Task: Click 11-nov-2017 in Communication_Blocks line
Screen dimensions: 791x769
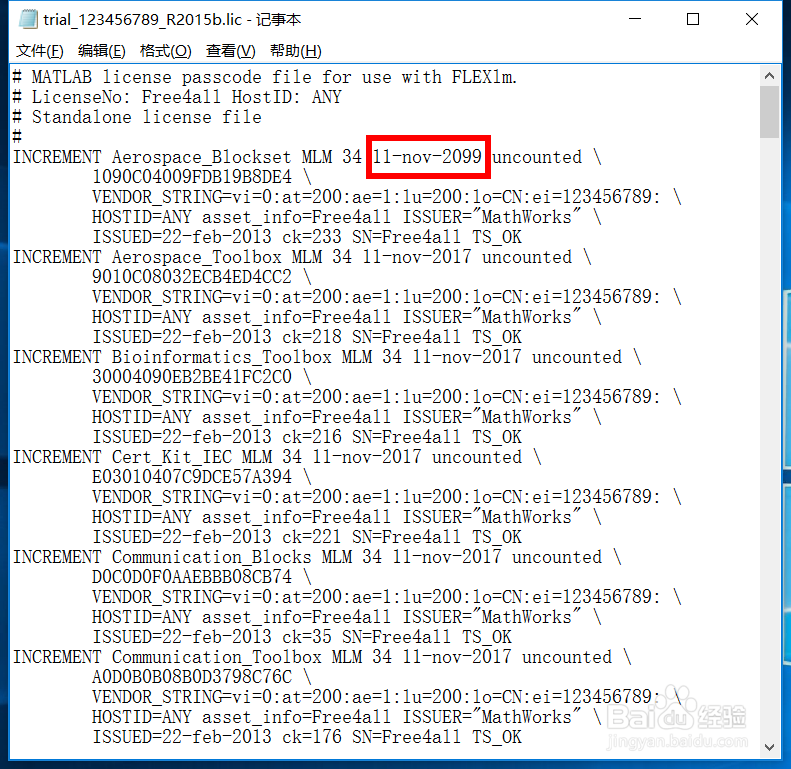Action: (x=447, y=557)
